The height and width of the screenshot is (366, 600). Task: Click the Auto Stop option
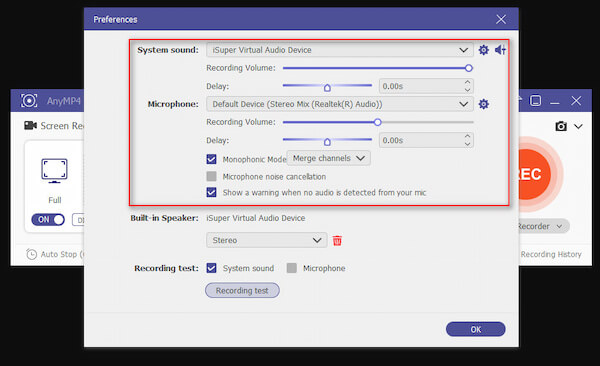(55, 254)
